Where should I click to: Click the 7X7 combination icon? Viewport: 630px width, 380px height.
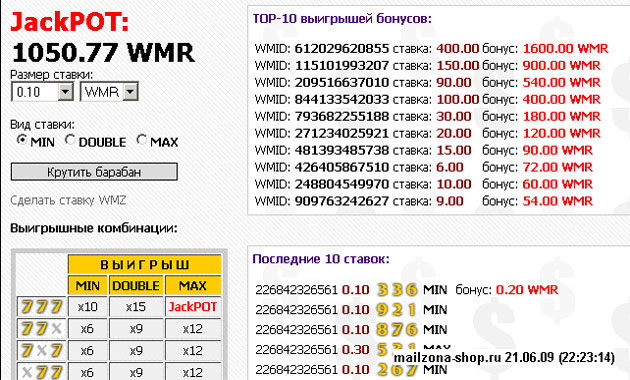42,351
